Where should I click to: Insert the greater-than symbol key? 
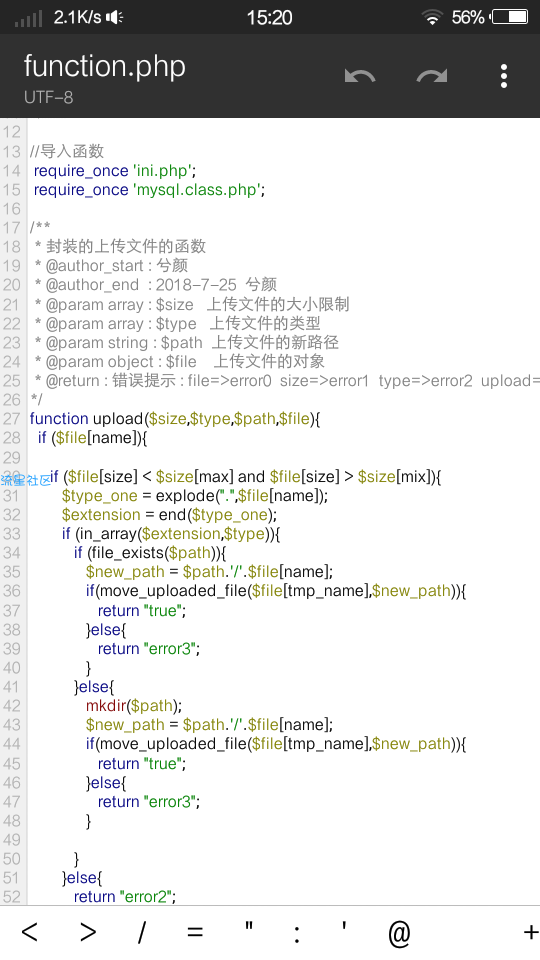pos(88,932)
